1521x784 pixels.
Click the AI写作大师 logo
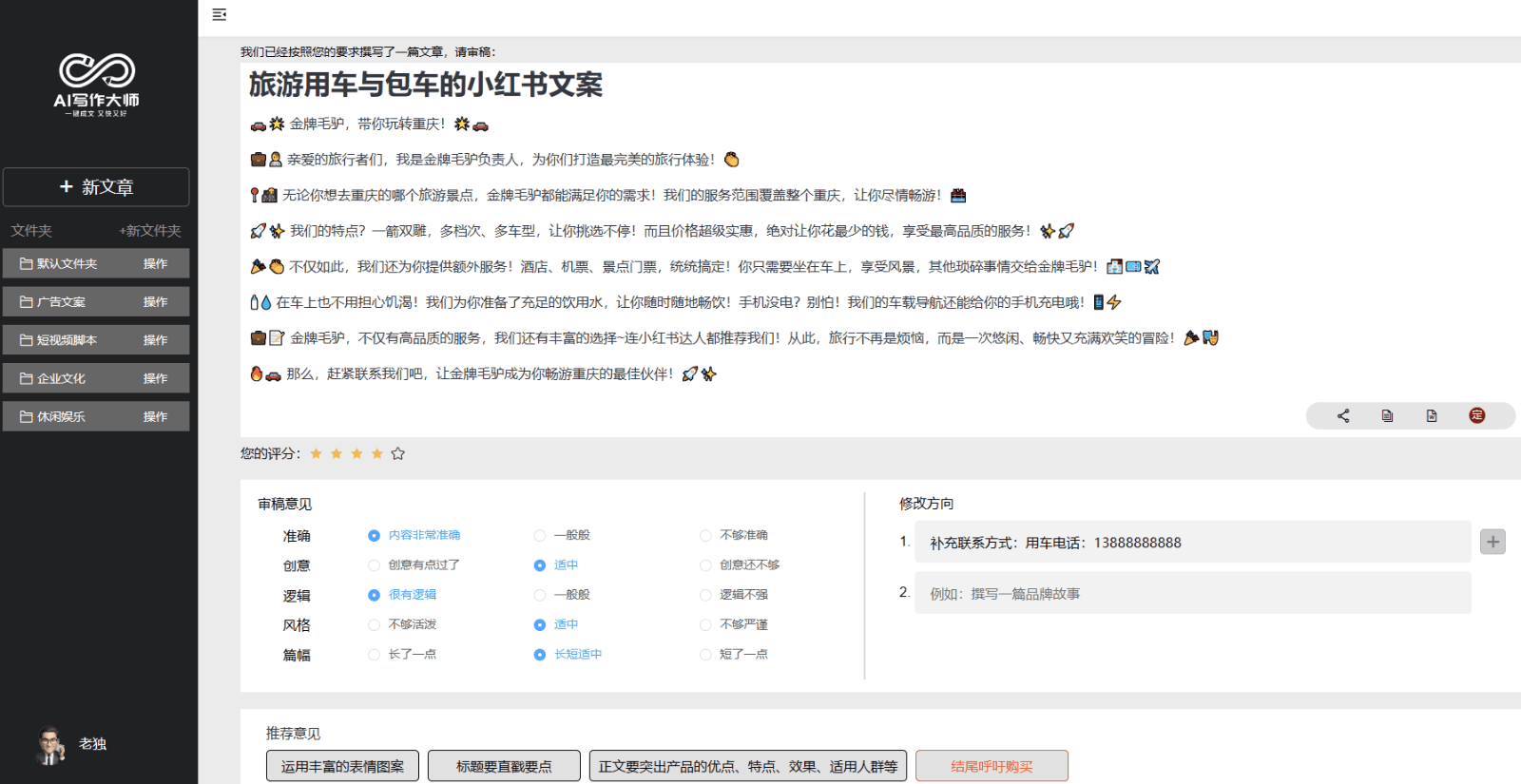point(97,85)
